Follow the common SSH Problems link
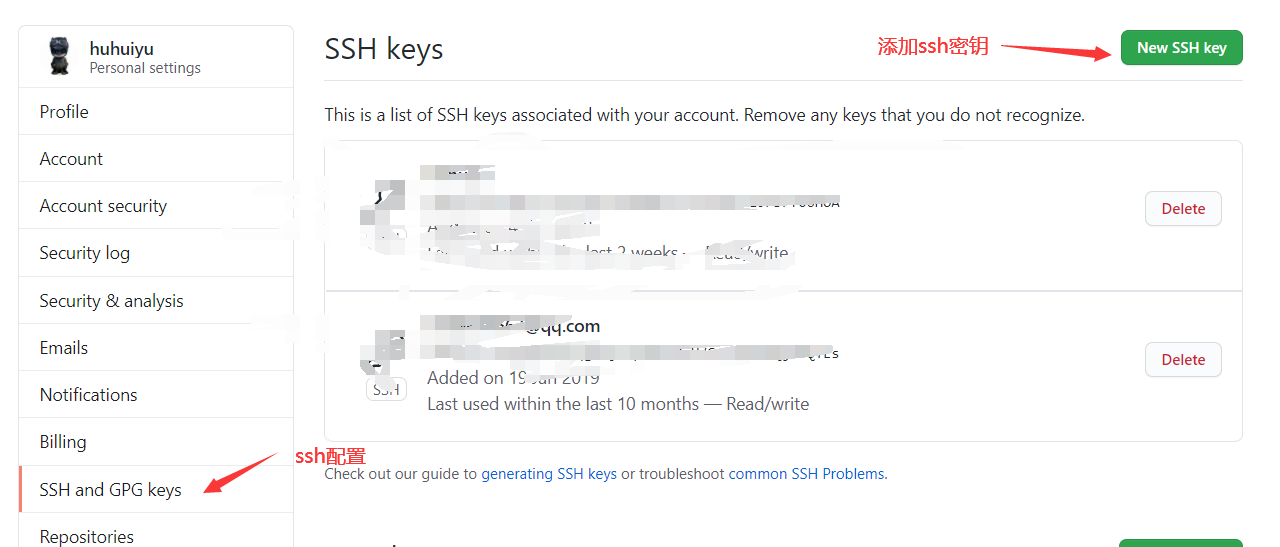Viewport: 1280px width, 547px height. [806, 474]
